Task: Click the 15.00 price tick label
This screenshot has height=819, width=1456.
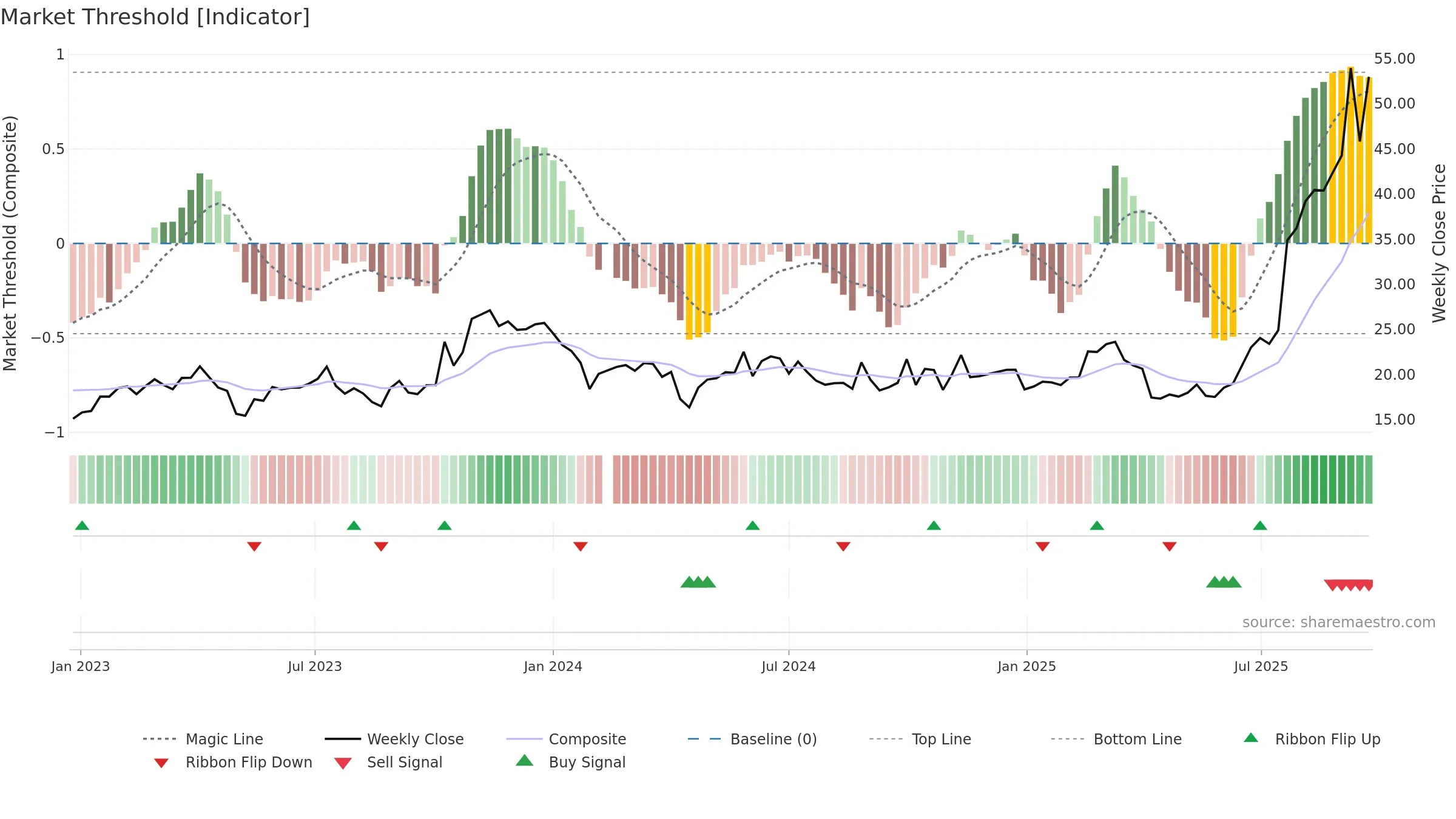Action: point(1395,420)
